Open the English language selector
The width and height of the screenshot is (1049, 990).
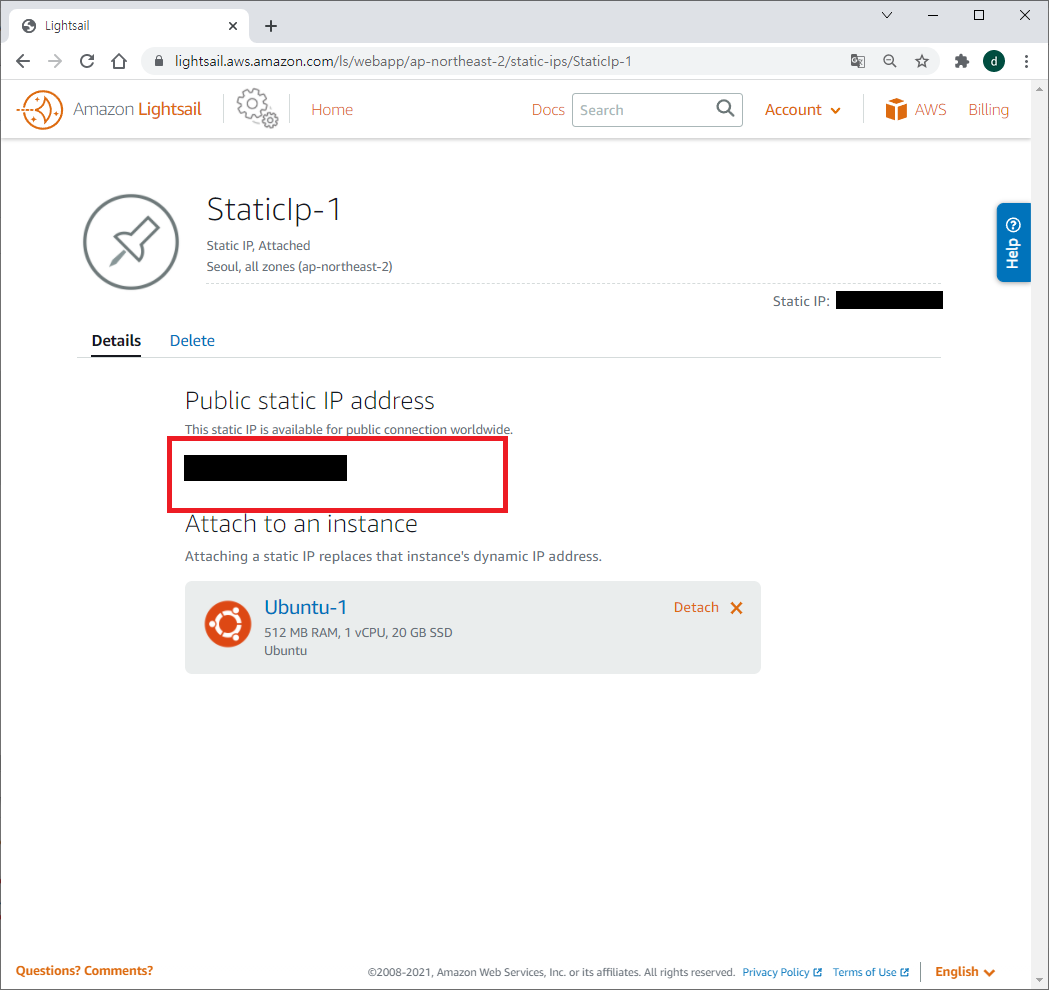pyautogui.click(x=965, y=972)
